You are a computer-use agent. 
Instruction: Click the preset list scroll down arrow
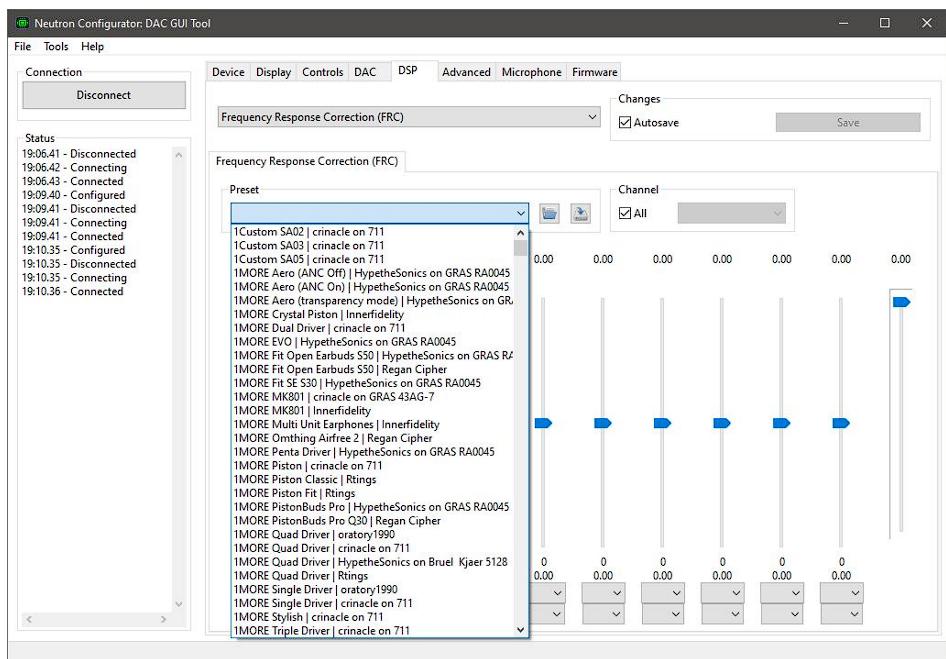[521, 630]
